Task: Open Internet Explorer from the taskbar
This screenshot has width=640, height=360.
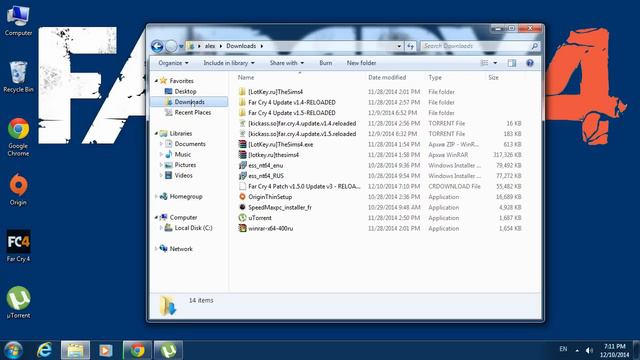Action: 44,350
